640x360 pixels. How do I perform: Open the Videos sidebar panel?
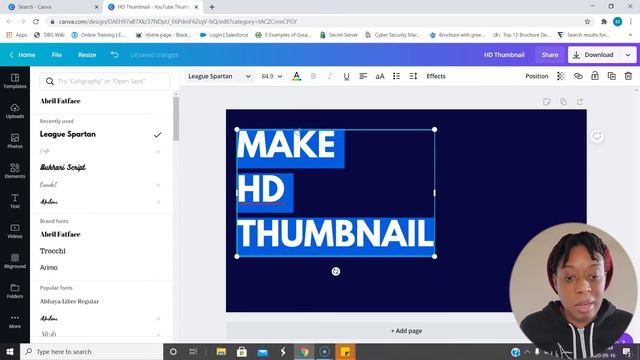[x=15, y=231]
